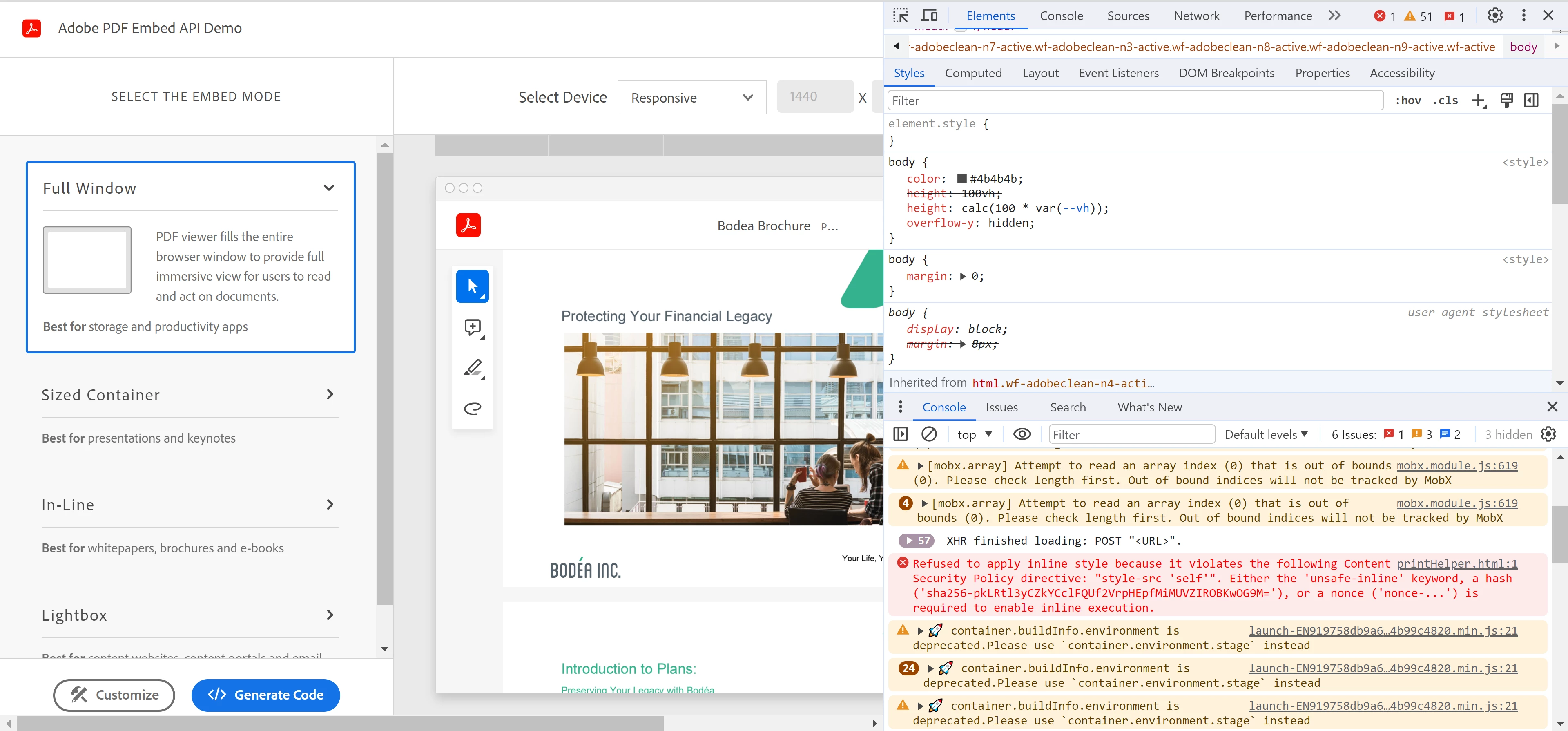The width and height of the screenshot is (1568, 731).
Task: Clear the console with the ban icon
Action: (929, 434)
